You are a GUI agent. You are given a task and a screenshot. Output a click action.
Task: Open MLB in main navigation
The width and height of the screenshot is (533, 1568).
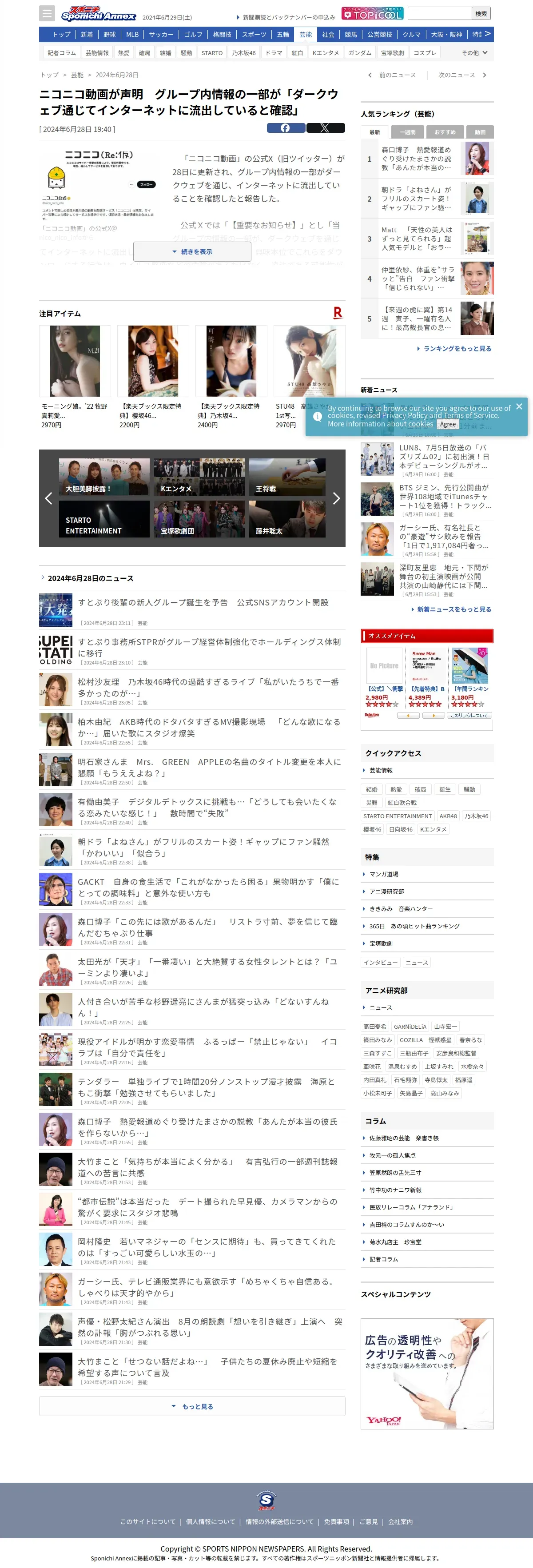[x=133, y=35]
